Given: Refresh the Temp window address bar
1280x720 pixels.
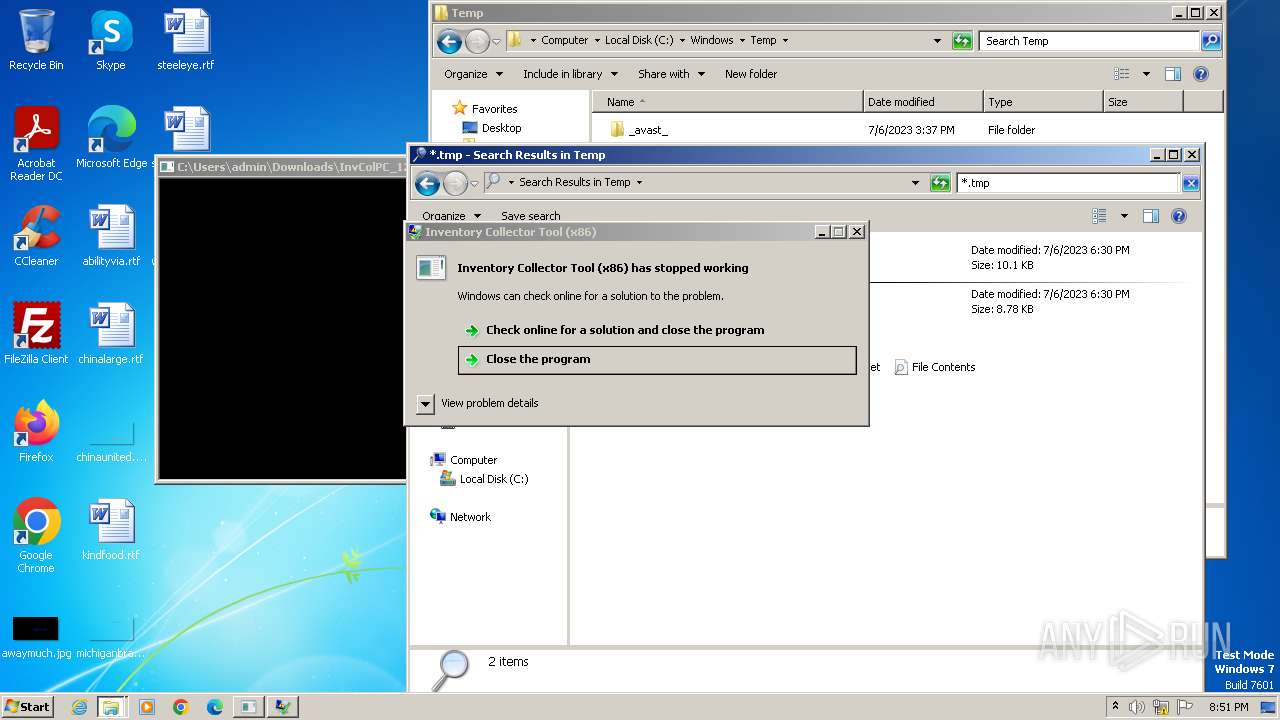Looking at the screenshot, I should (962, 41).
